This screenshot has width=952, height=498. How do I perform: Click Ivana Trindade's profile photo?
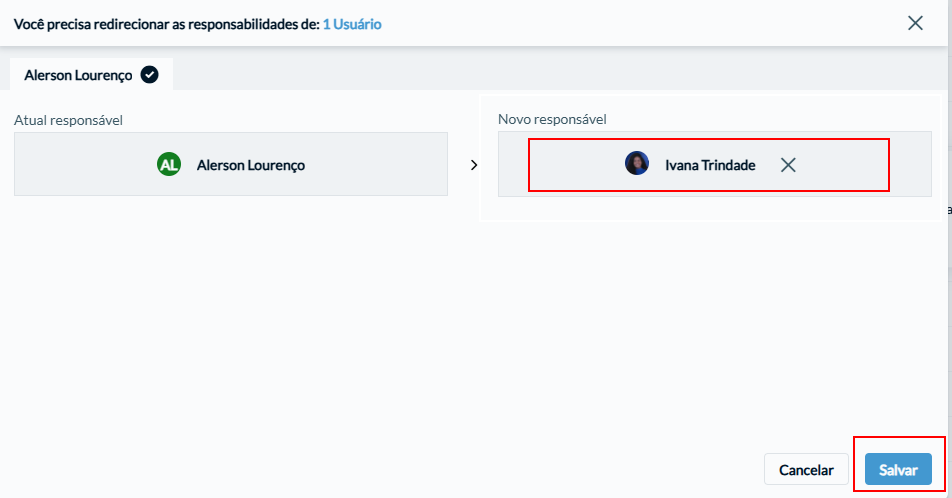point(637,163)
